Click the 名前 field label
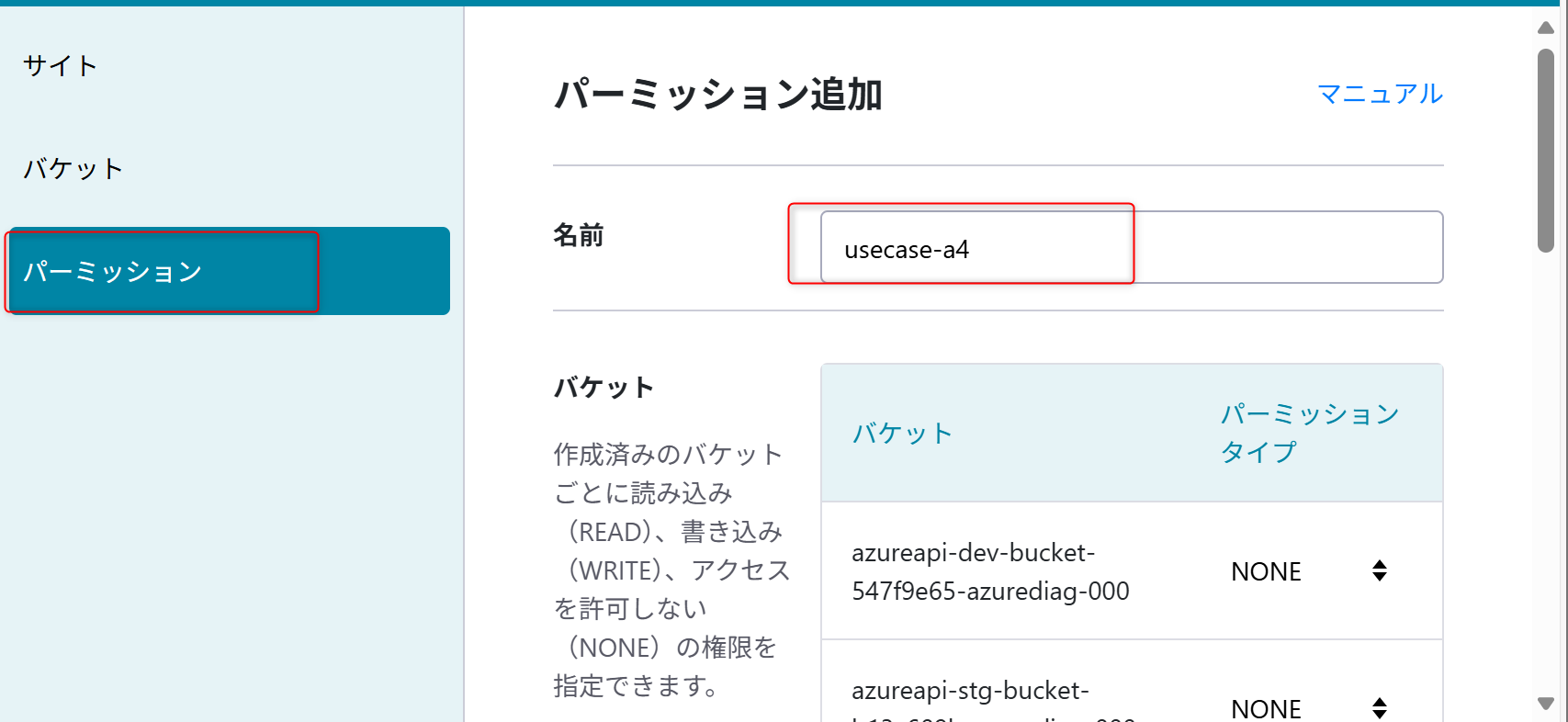This screenshot has width=1568, height=722. tap(579, 236)
